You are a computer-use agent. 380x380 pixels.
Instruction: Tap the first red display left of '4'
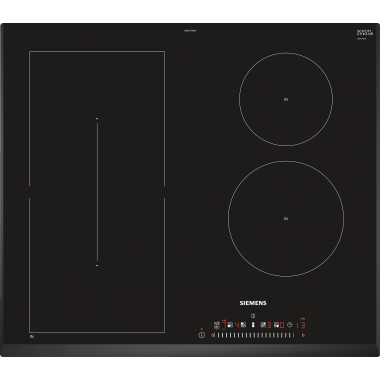point(224,325)
